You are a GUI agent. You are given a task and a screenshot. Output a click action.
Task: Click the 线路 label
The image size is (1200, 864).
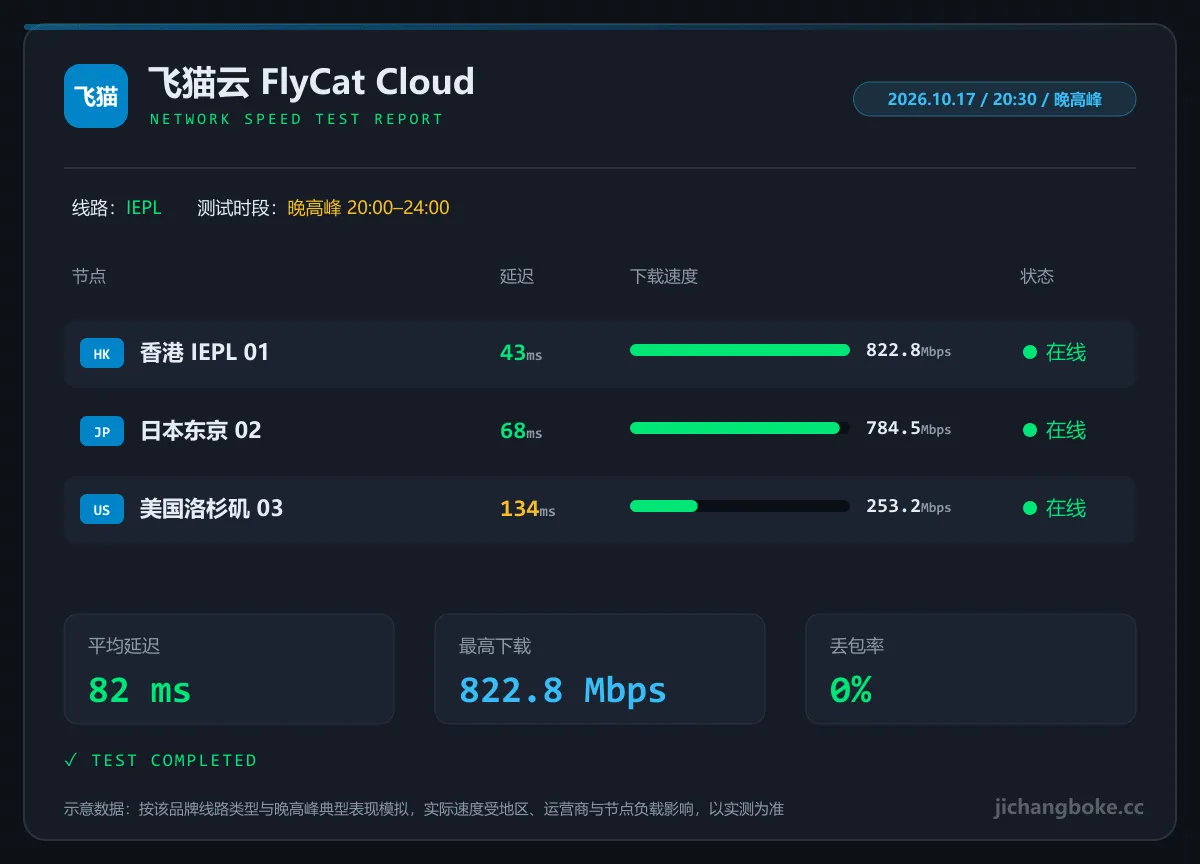[96, 208]
